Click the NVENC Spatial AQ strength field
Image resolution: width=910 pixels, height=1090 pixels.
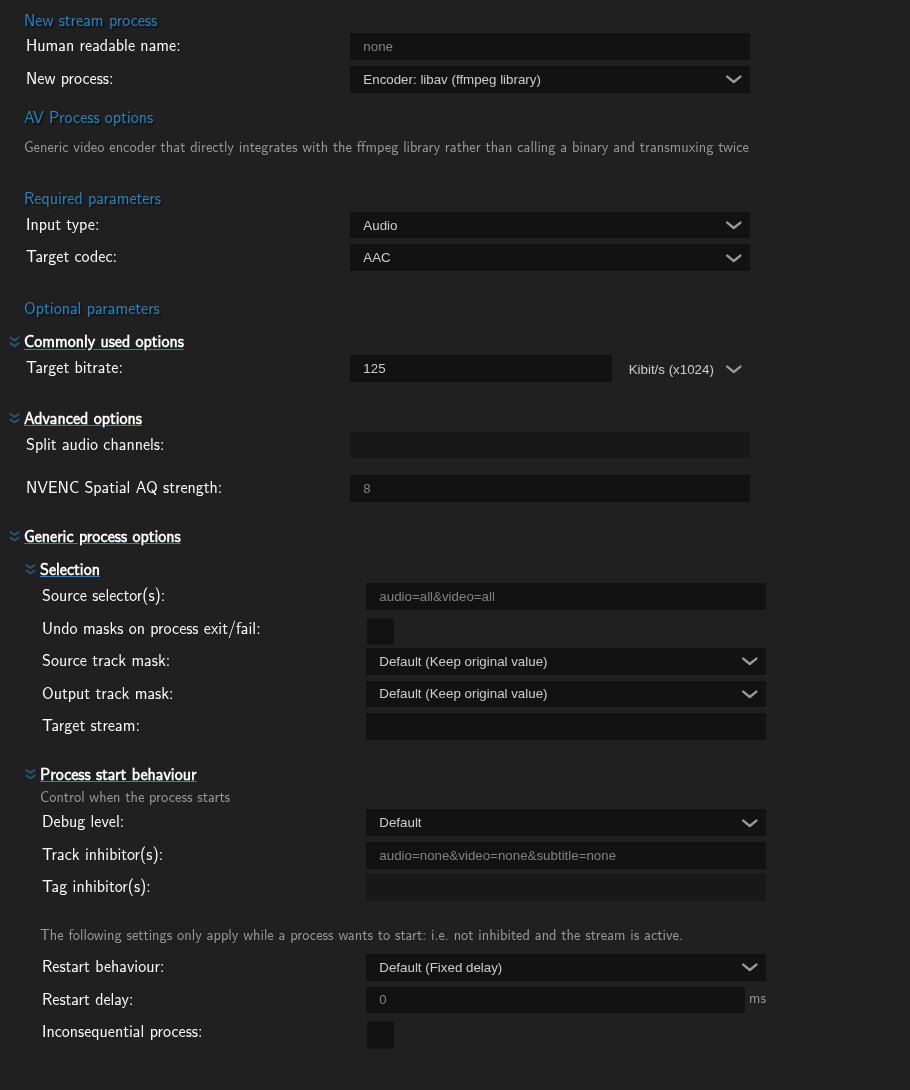click(x=549, y=488)
